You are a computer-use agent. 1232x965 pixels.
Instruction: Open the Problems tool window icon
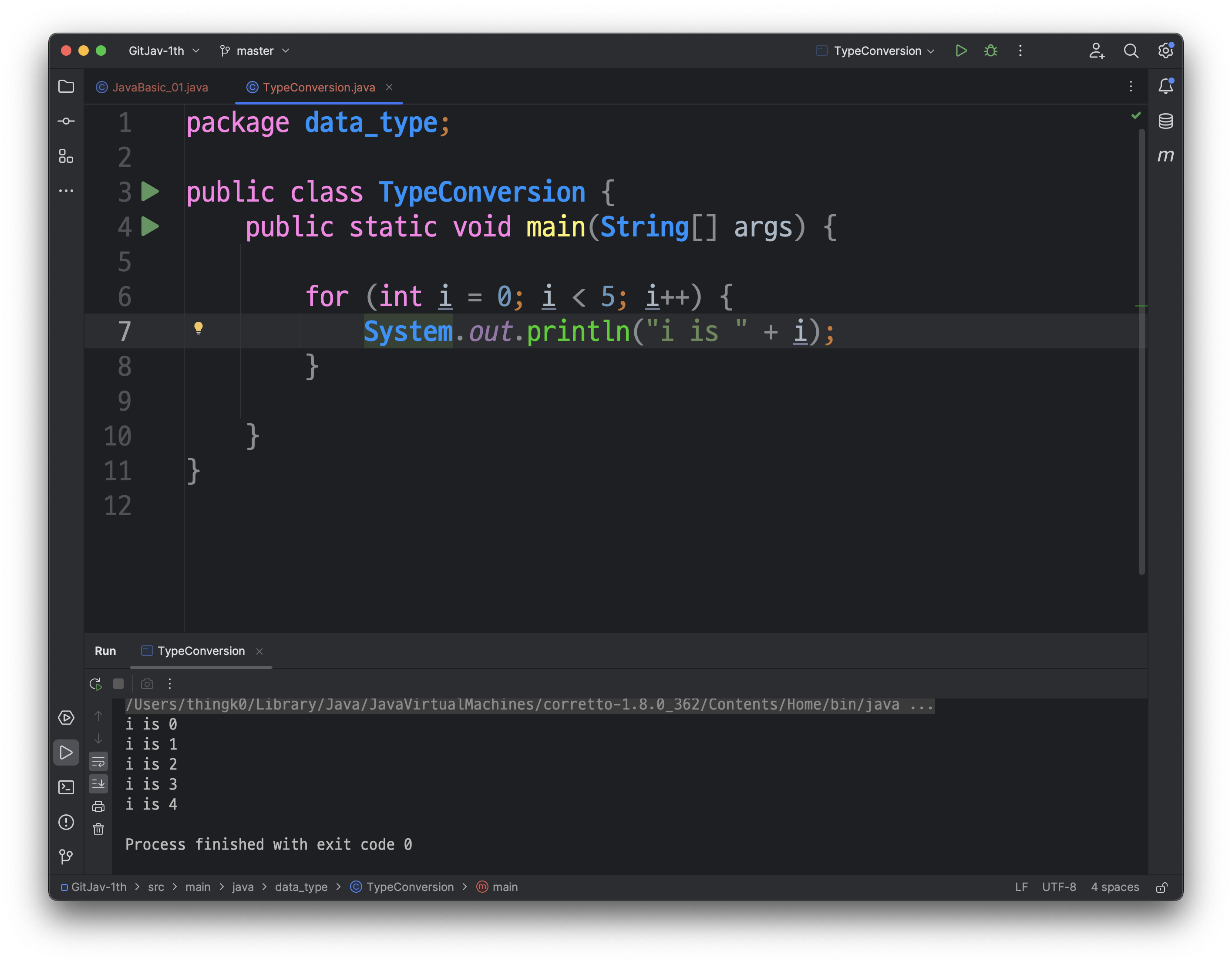tap(66, 822)
